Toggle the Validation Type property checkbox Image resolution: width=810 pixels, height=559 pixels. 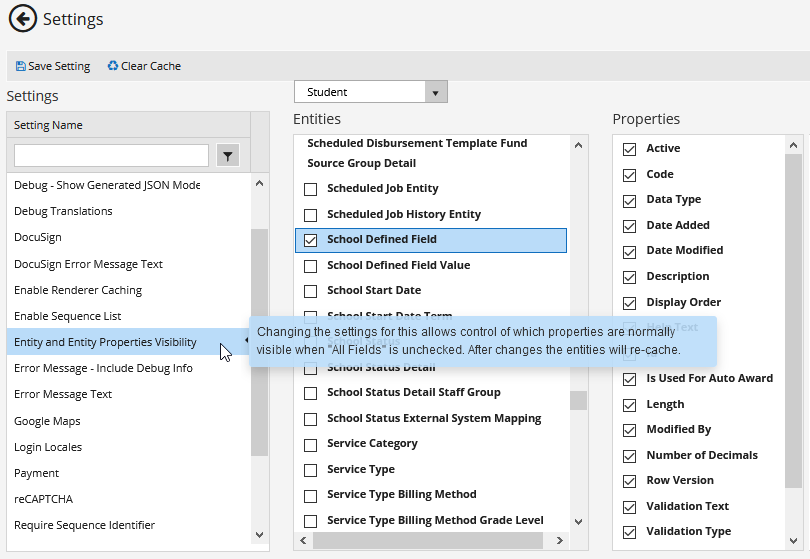coord(629,532)
